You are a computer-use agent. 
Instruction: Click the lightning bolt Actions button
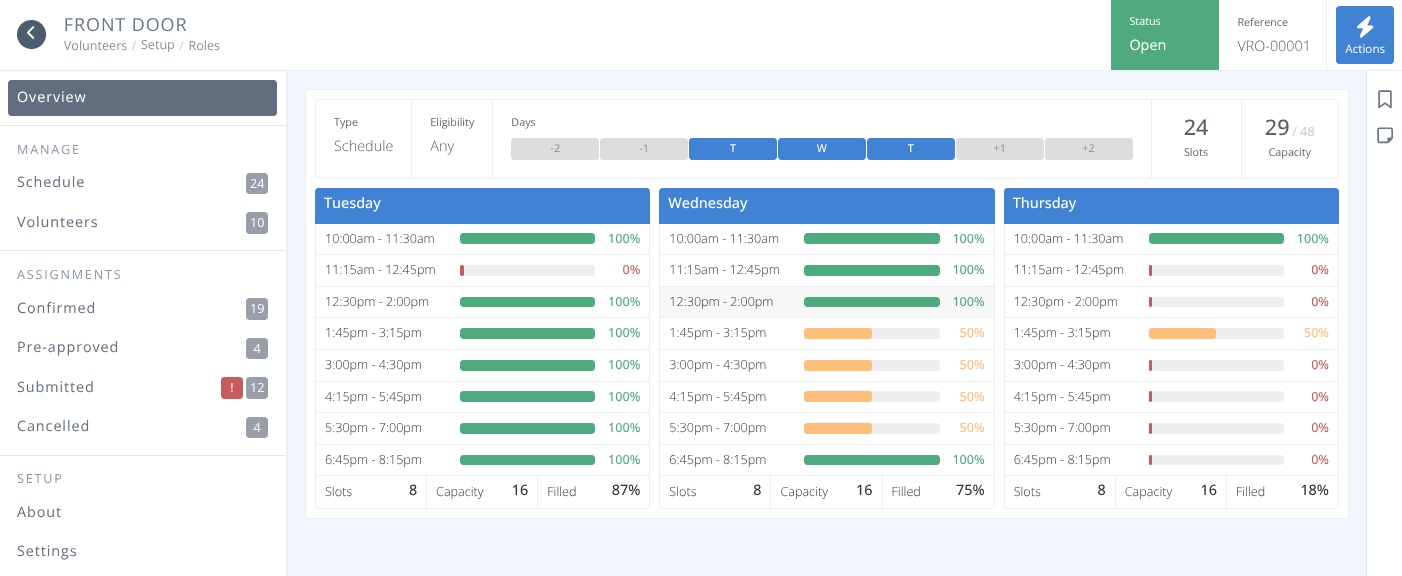point(1364,34)
